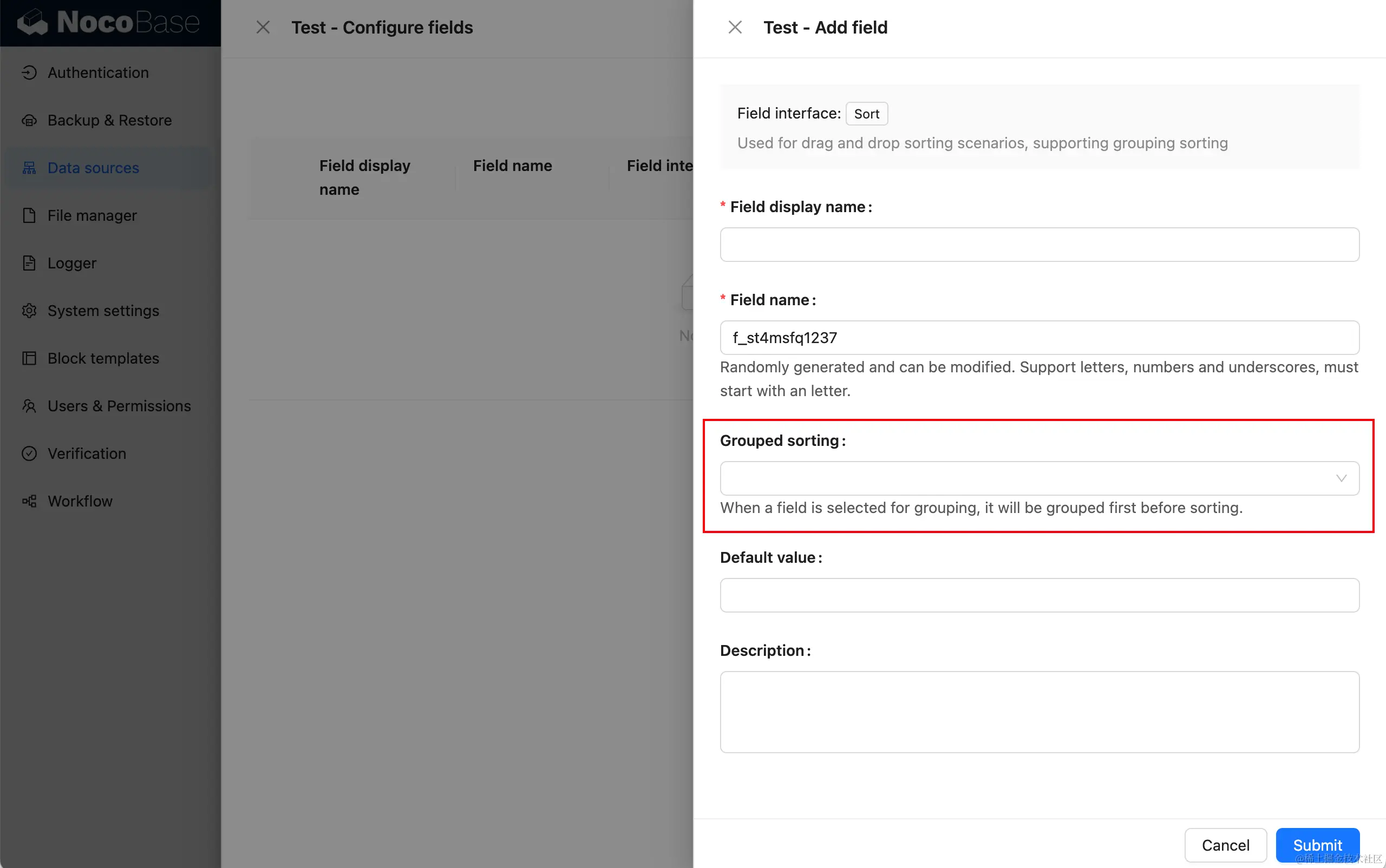Image resolution: width=1386 pixels, height=868 pixels.
Task: Click the File manager icon
Action: click(29, 215)
